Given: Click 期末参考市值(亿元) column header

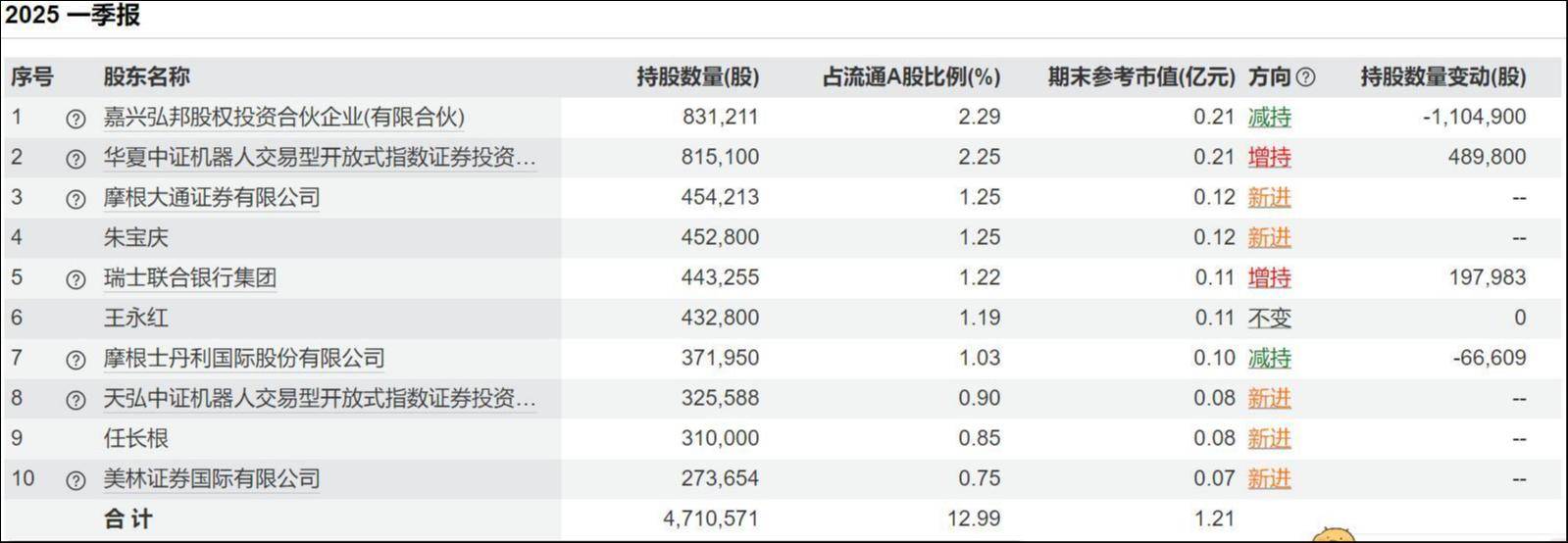Looking at the screenshot, I should (x=1141, y=77).
